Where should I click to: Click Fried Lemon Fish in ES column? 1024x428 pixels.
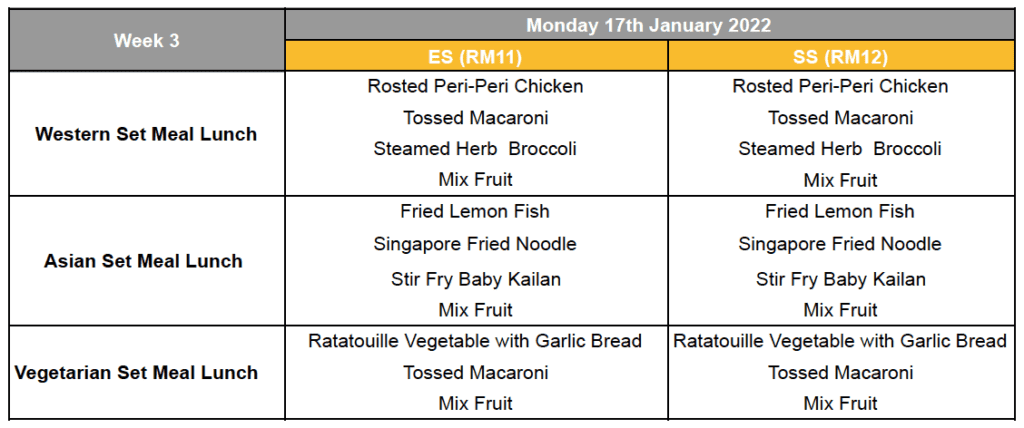click(475, 211)
